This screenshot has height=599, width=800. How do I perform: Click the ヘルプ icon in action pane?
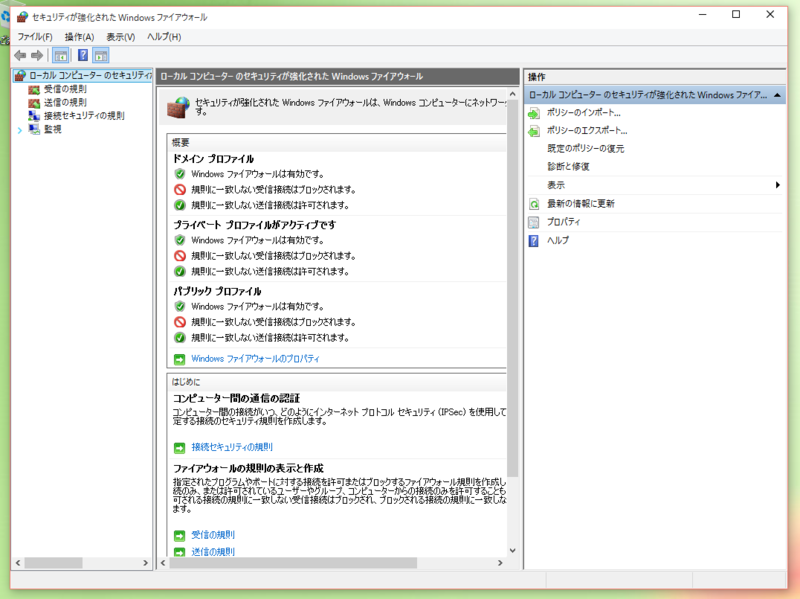534,241
